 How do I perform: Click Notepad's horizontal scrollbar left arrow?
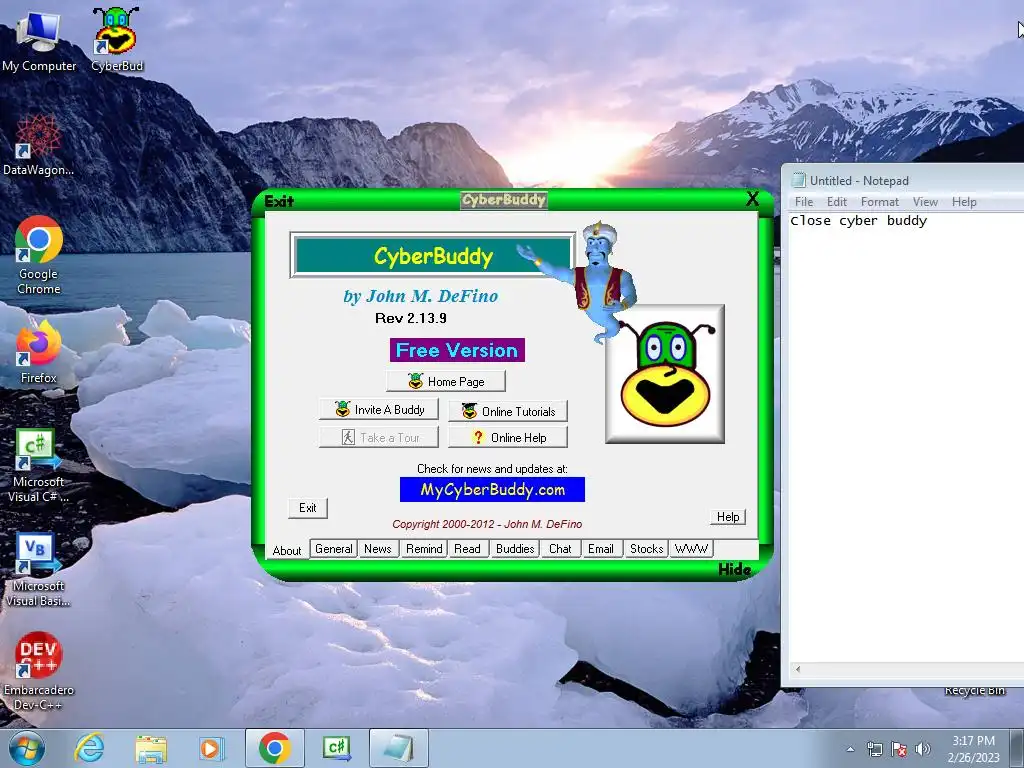[797, 669]
